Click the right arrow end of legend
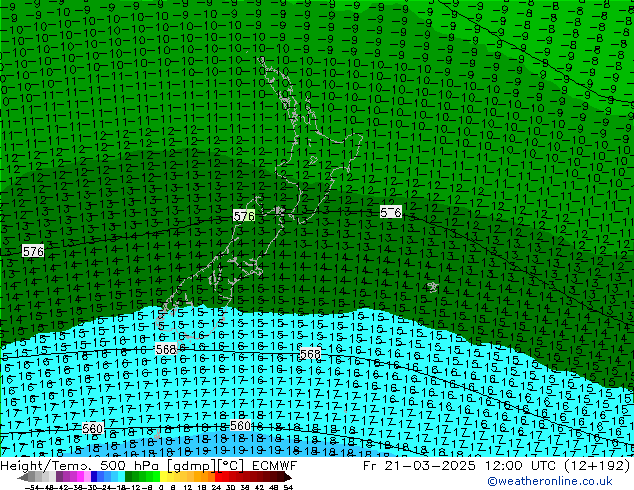 click(288, 477)
